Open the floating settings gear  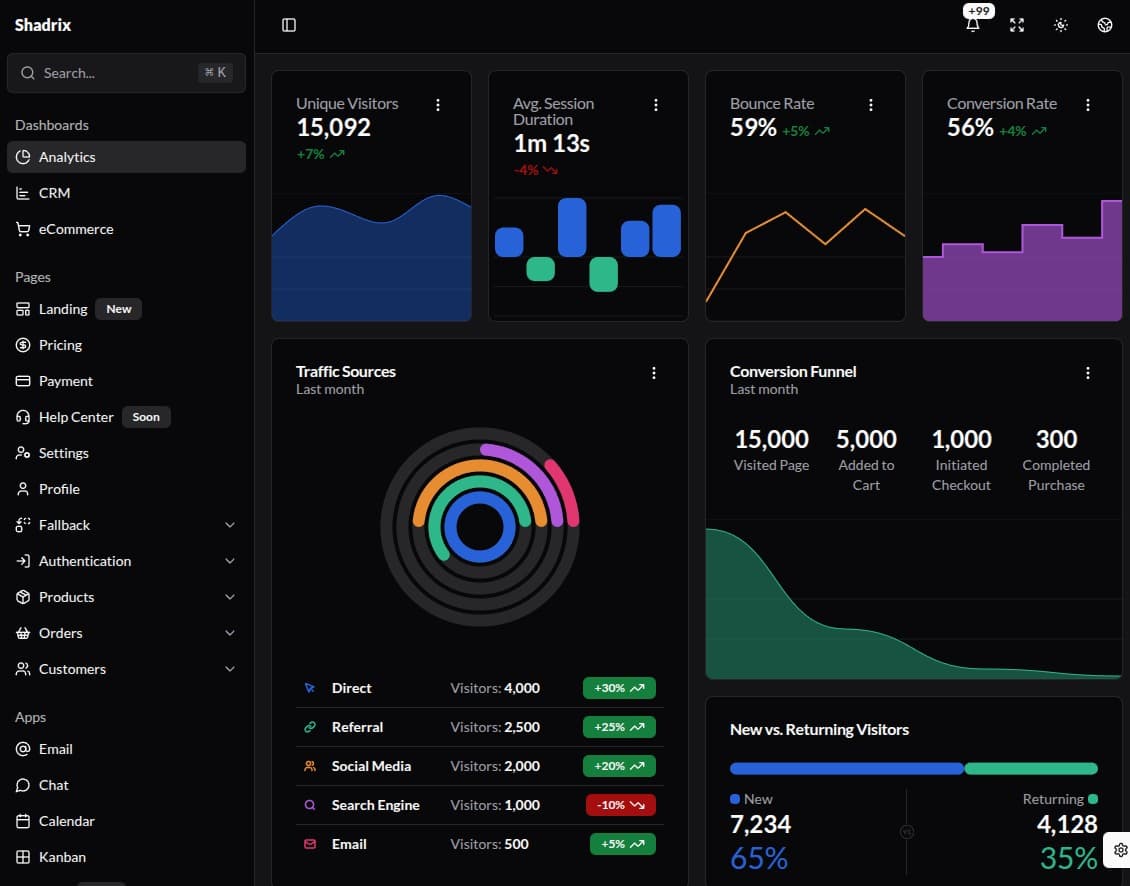point(1120,850)
